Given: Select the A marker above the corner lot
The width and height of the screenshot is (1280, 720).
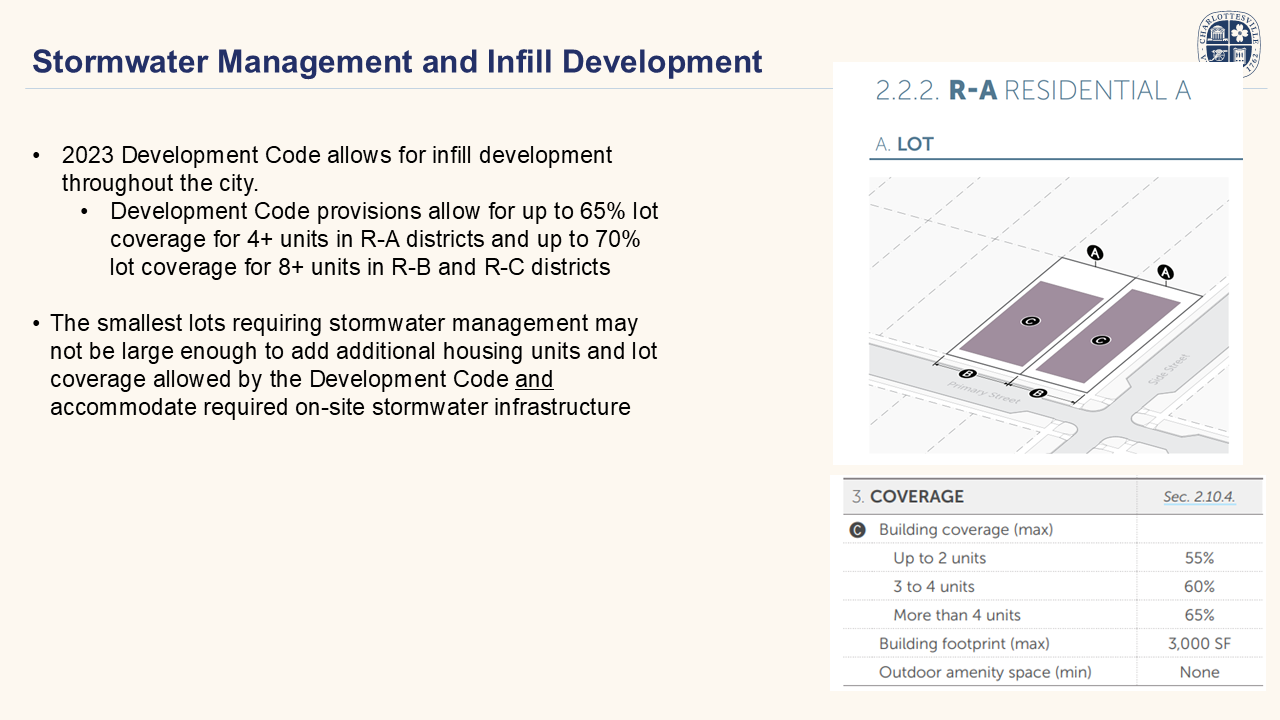Looking at the screenshot, I should [1165, 272].
